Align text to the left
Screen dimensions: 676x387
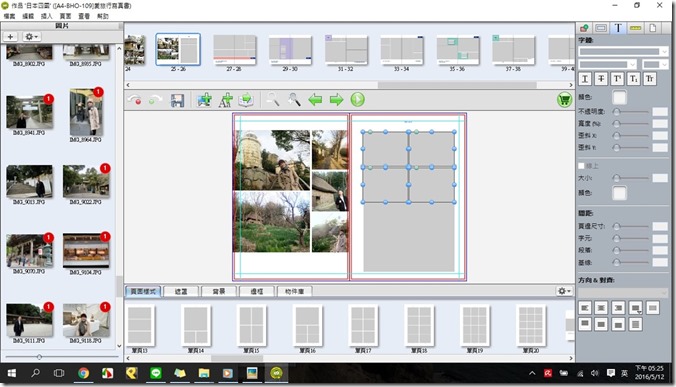[585, 308]
